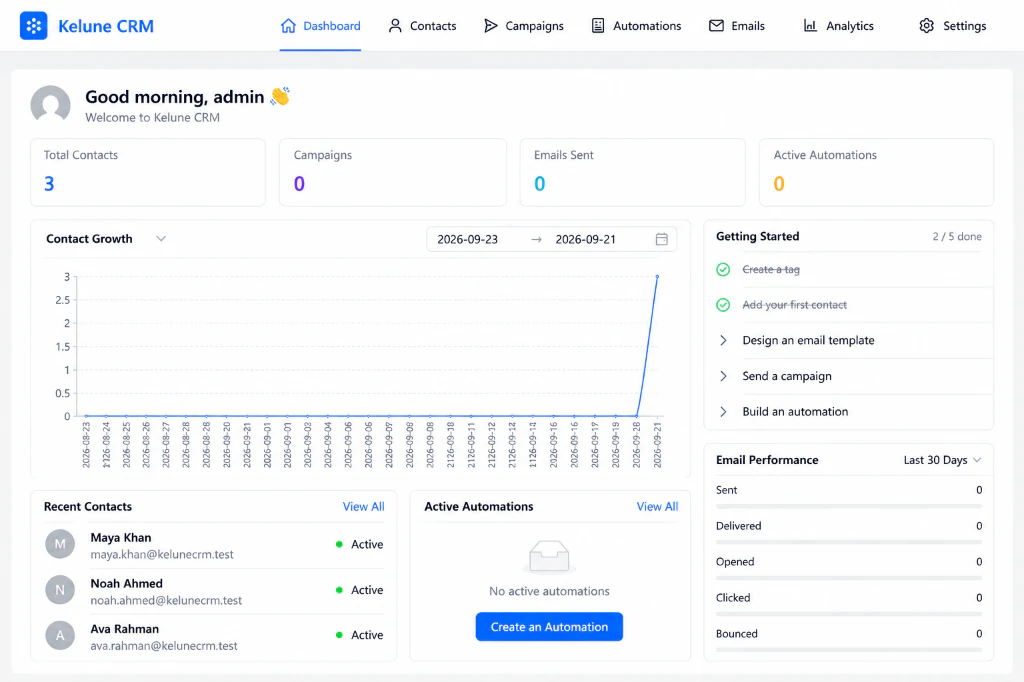
Task: Open Ava Rahman contact name
Action: tap(124, 629)
